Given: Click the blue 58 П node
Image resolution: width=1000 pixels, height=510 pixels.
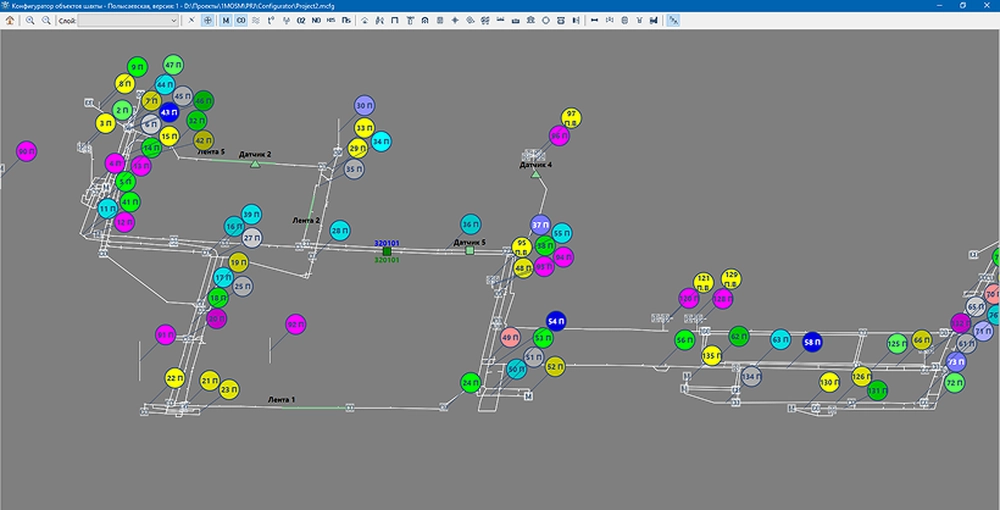Looking at the screenshot, I should pos(812,342).
